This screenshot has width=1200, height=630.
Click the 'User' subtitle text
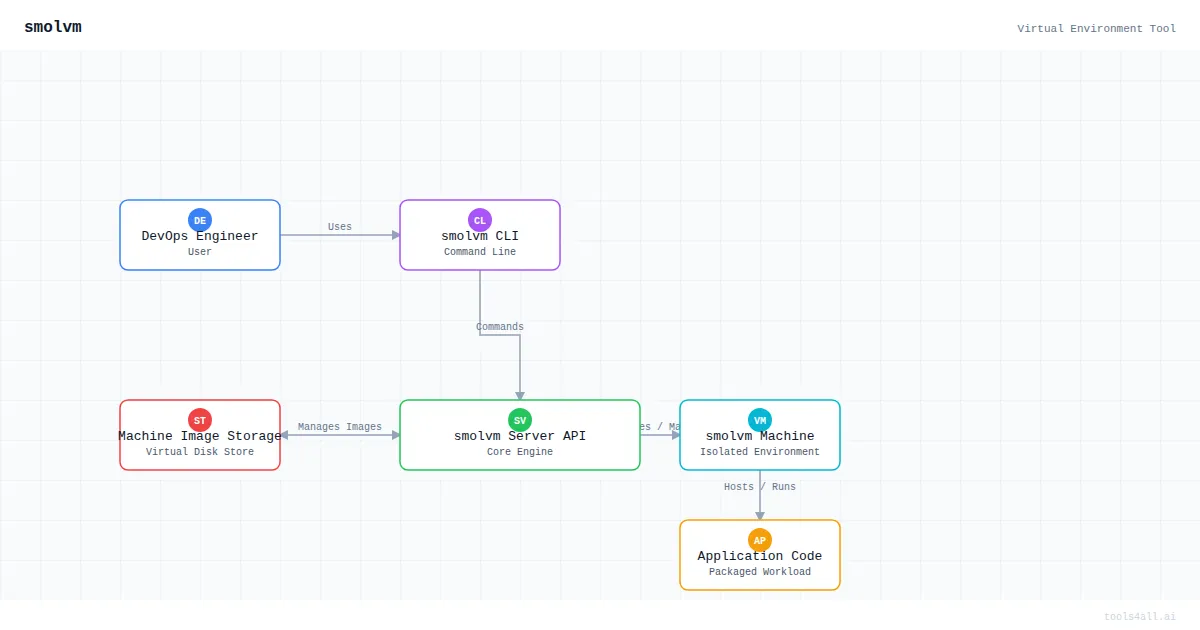pos(200,252)
